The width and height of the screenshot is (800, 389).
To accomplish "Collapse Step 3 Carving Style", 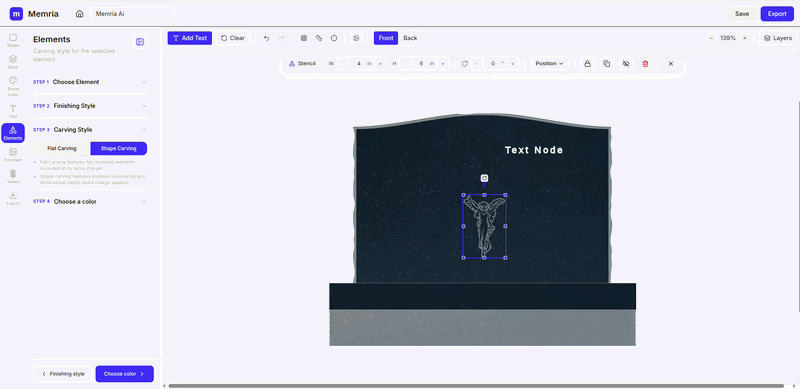I will tap(90, 130).
